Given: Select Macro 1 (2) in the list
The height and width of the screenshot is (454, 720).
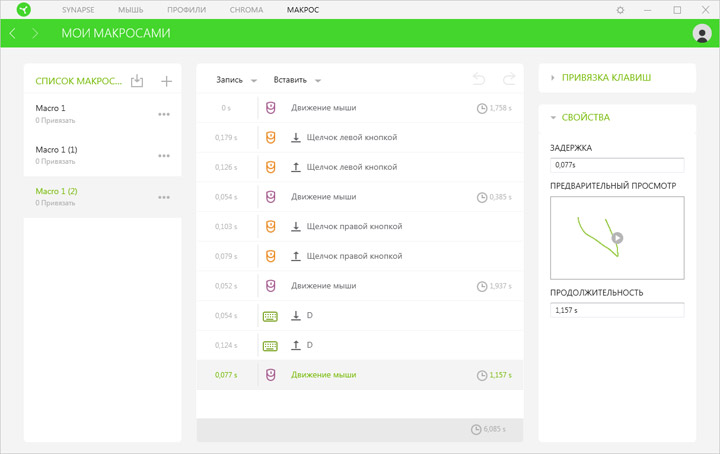Looking at the screenshot, I should point(102,196).
